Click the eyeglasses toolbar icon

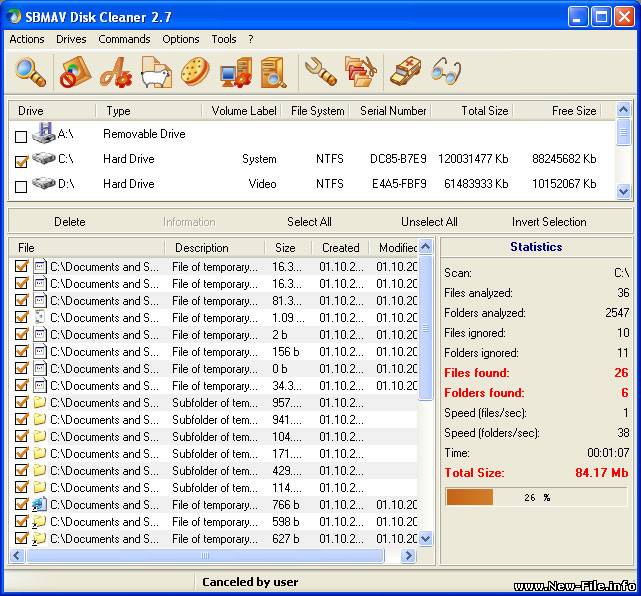tap(446, 72)
